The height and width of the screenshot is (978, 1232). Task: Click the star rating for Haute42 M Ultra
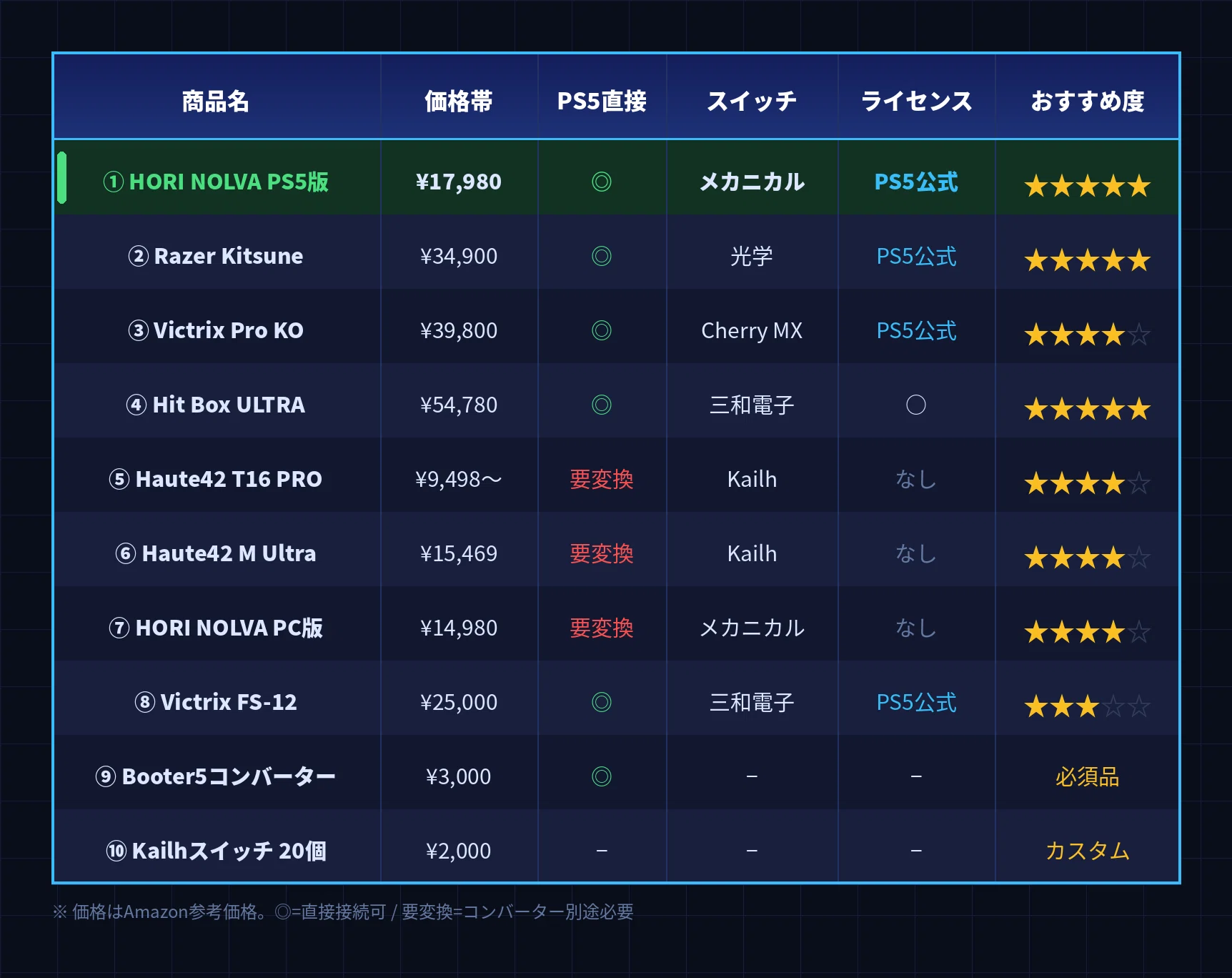click(x=1087, y=558)
